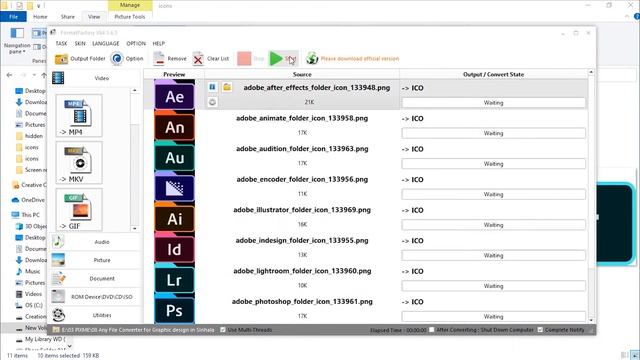Open the OPTION menu

click(x=136, y=43)
